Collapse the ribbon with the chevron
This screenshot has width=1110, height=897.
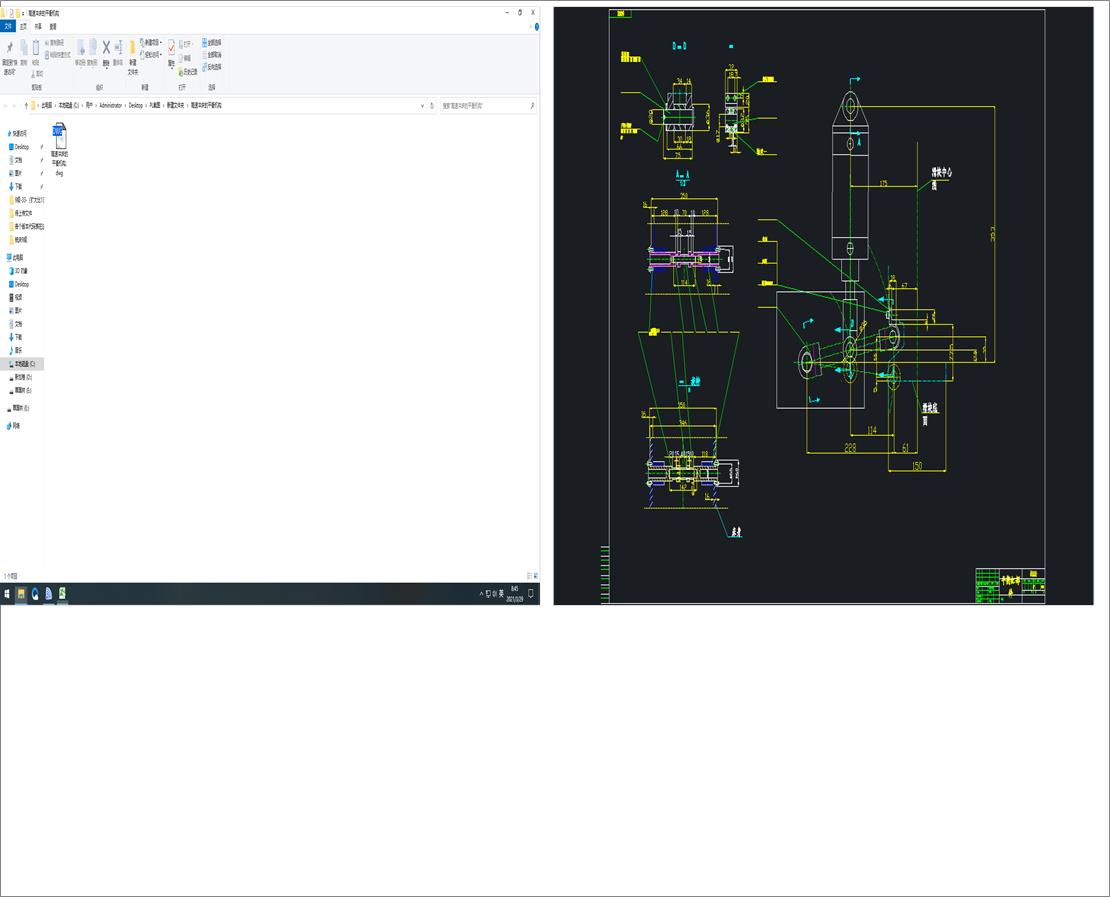(530, 27)
